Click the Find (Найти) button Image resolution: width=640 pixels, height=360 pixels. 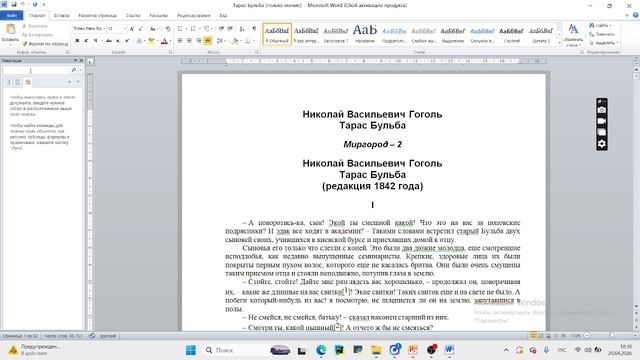(600, 25)
